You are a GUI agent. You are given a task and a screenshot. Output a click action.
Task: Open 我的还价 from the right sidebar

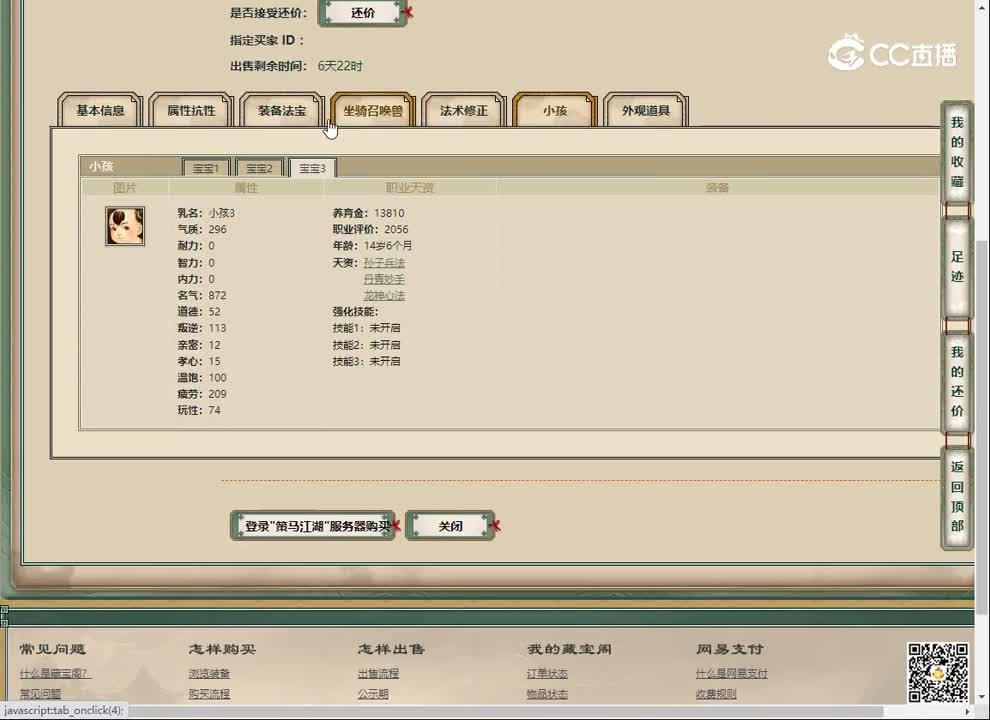pos(956,387)
